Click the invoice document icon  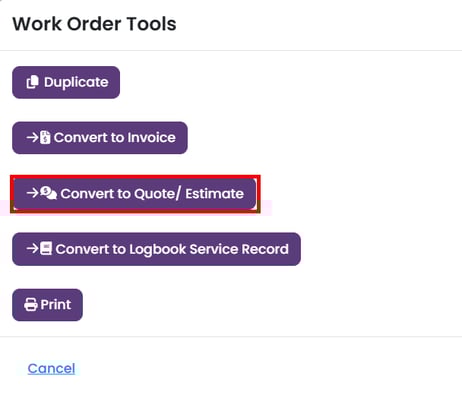[45, 137]
